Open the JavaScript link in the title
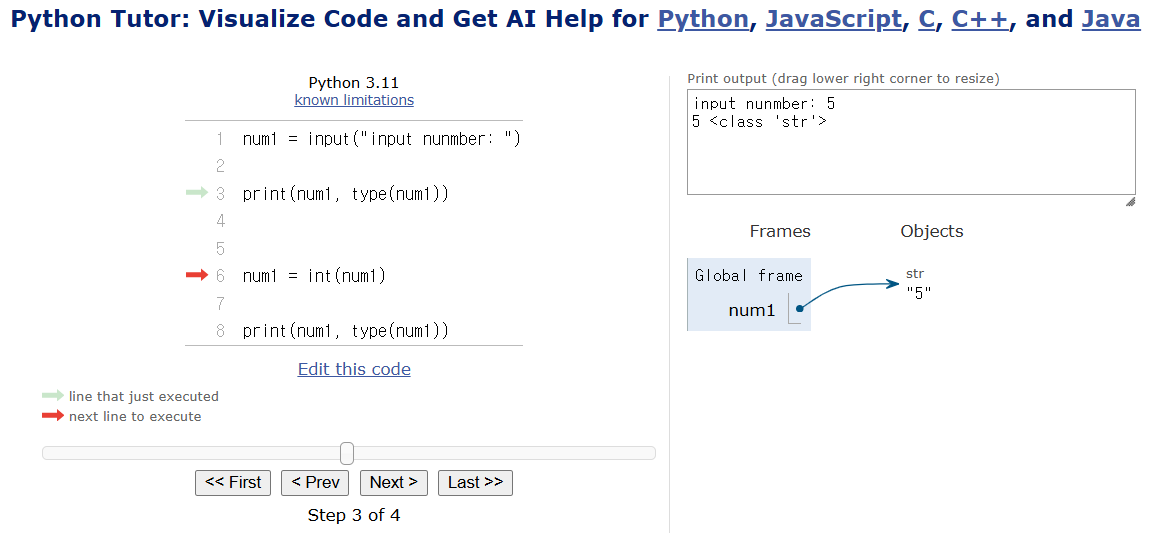The height and width of the screenshot is (533, 1157). pyautogui.click(x=833, y=18)
